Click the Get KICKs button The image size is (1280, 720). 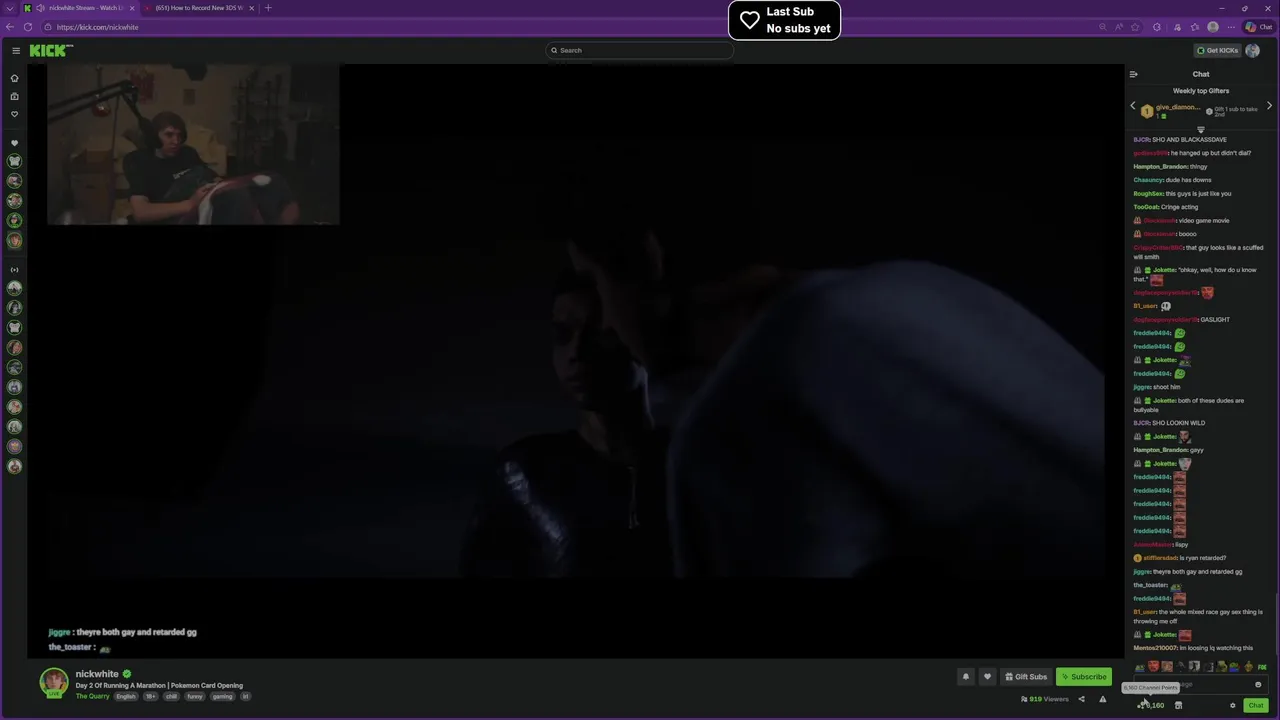coord(1217,50)
